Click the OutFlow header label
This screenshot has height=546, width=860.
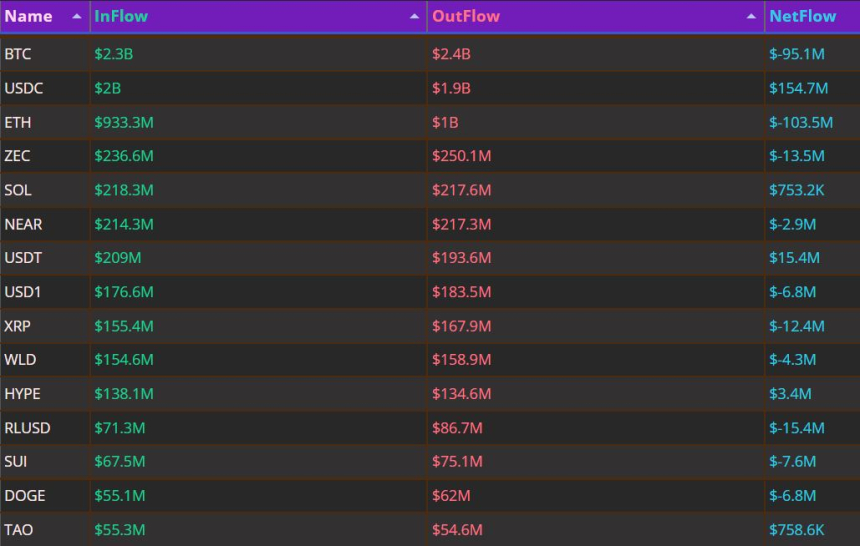(x=466, y=16)
